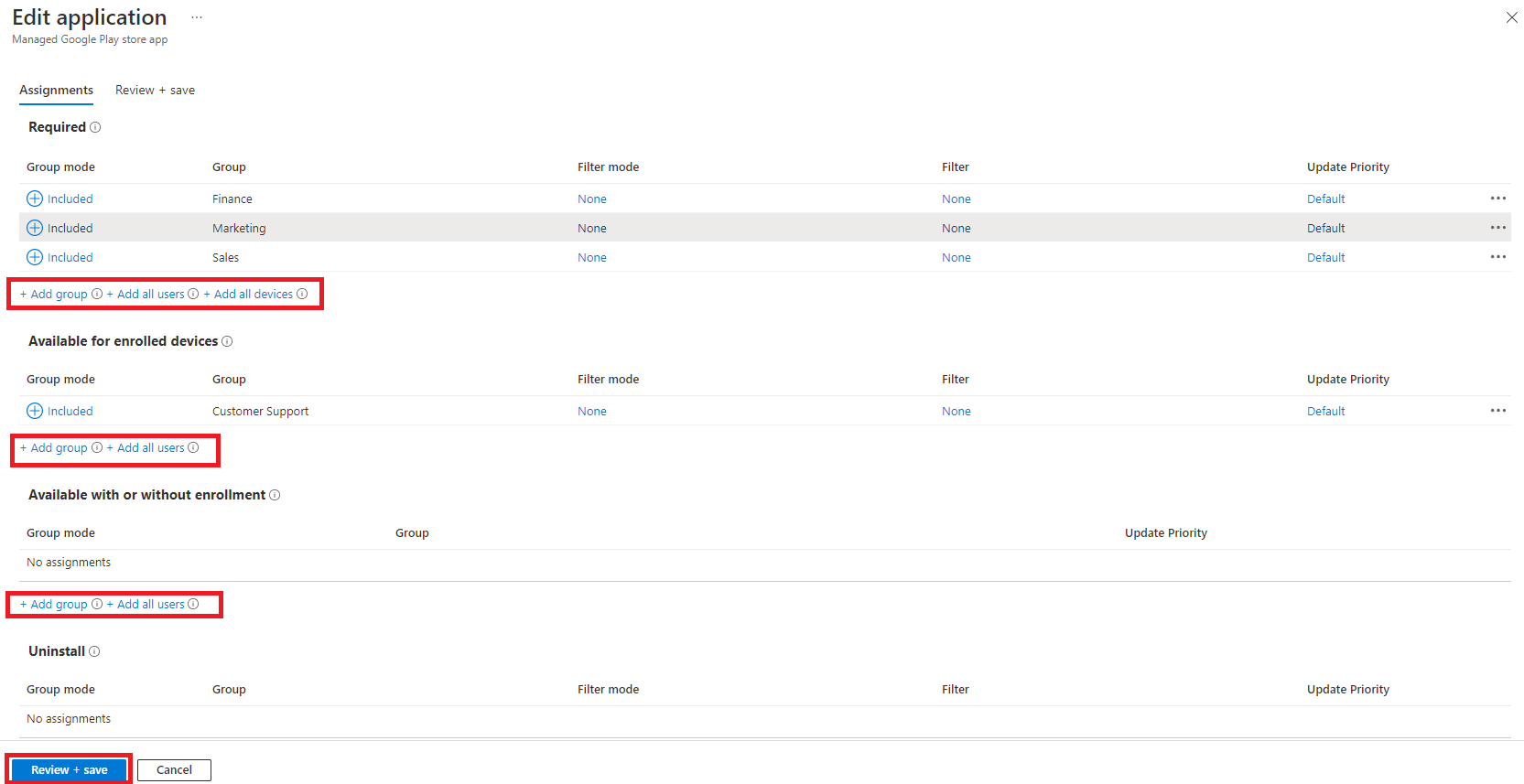The image size is (1524, 784).
Task: Open the ellipsis menu for Customer Support row
Action: (x=1497, y=411)
